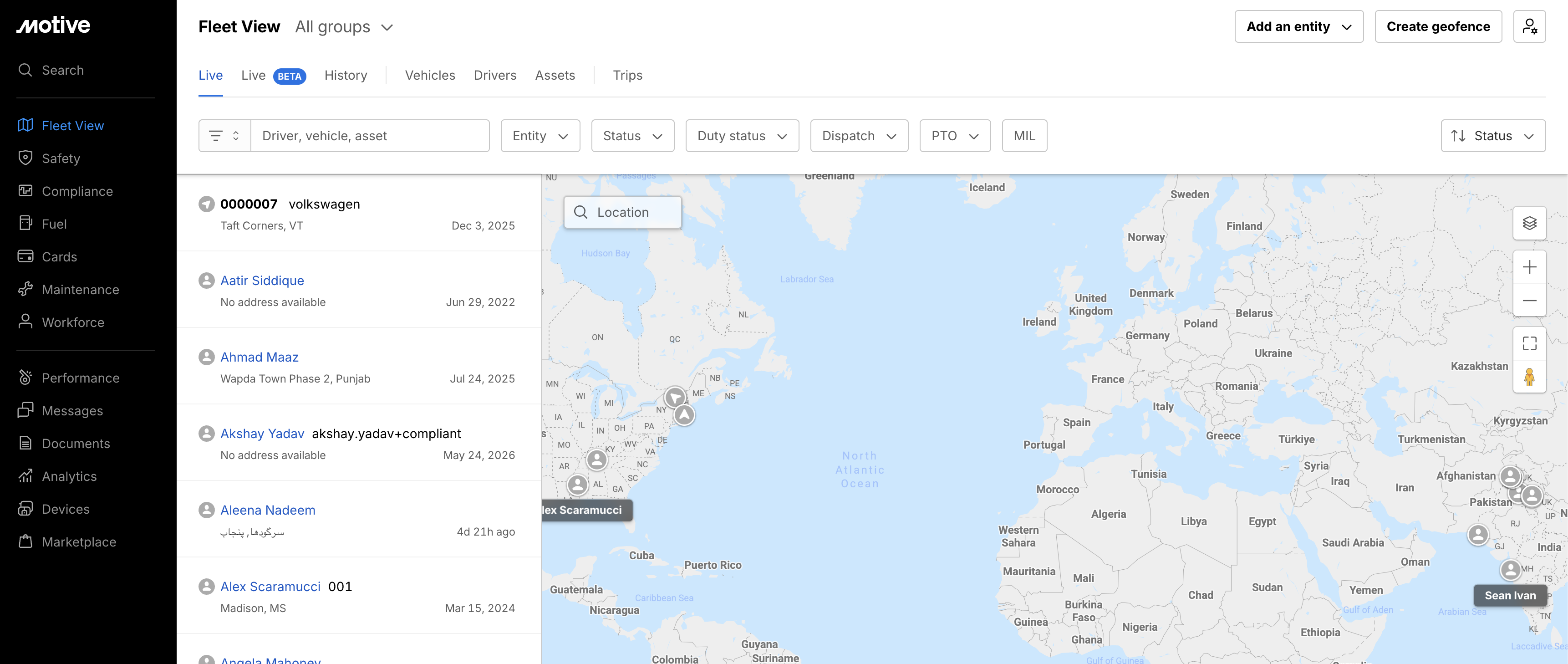Open the Fuel section

point(42,224)
